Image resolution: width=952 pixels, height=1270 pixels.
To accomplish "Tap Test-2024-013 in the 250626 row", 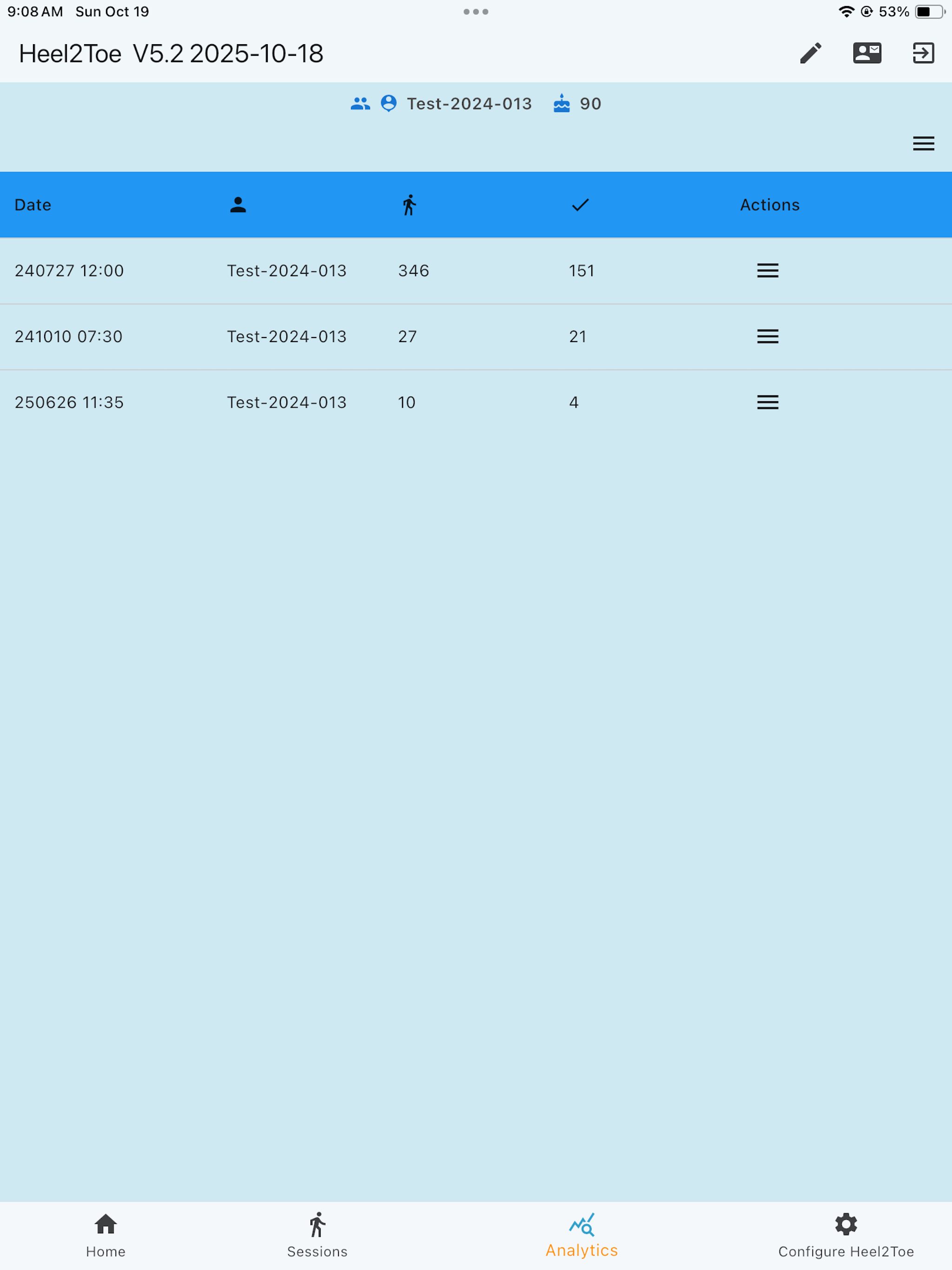I will 286,403.
